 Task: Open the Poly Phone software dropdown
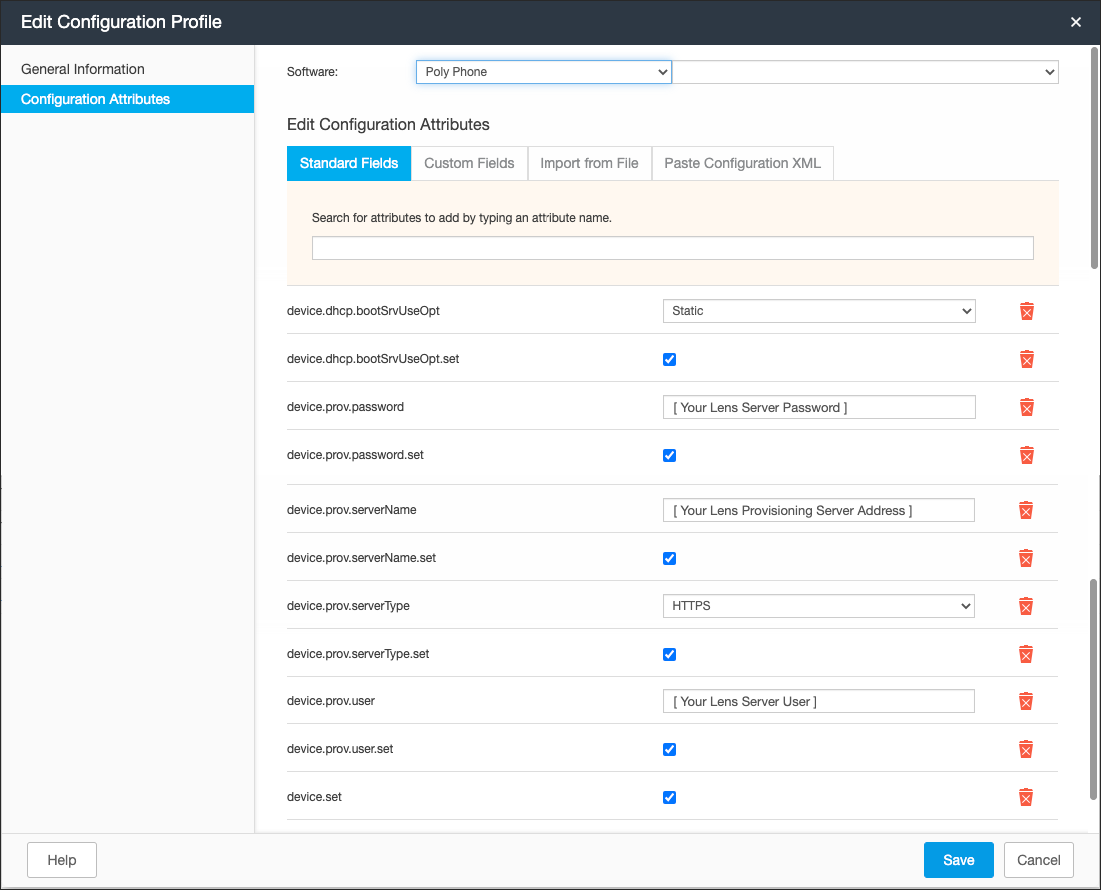pyautogui.click(x=543, y=72)
